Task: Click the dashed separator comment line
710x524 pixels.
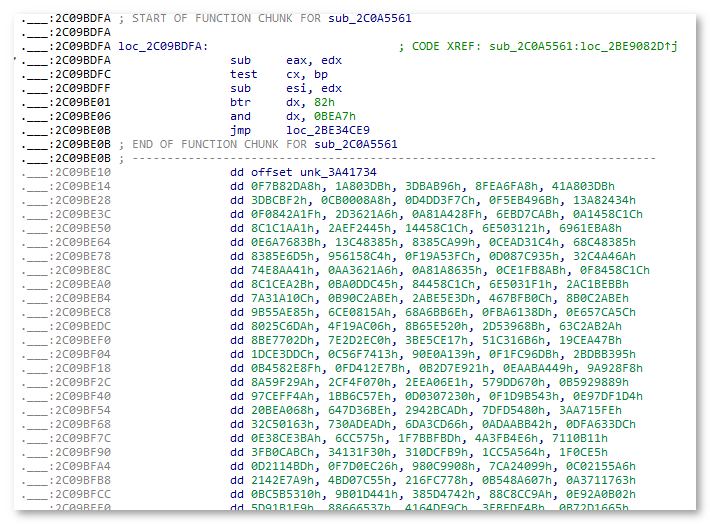Action: coord(390,158)
